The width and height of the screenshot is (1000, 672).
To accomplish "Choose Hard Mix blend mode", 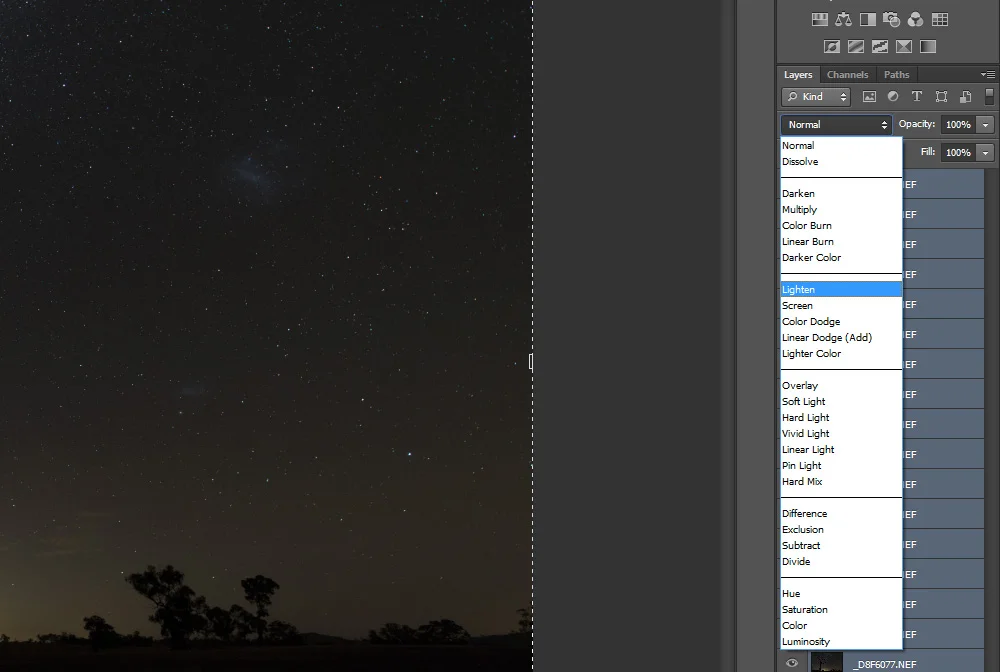I will tap(841, 481).
